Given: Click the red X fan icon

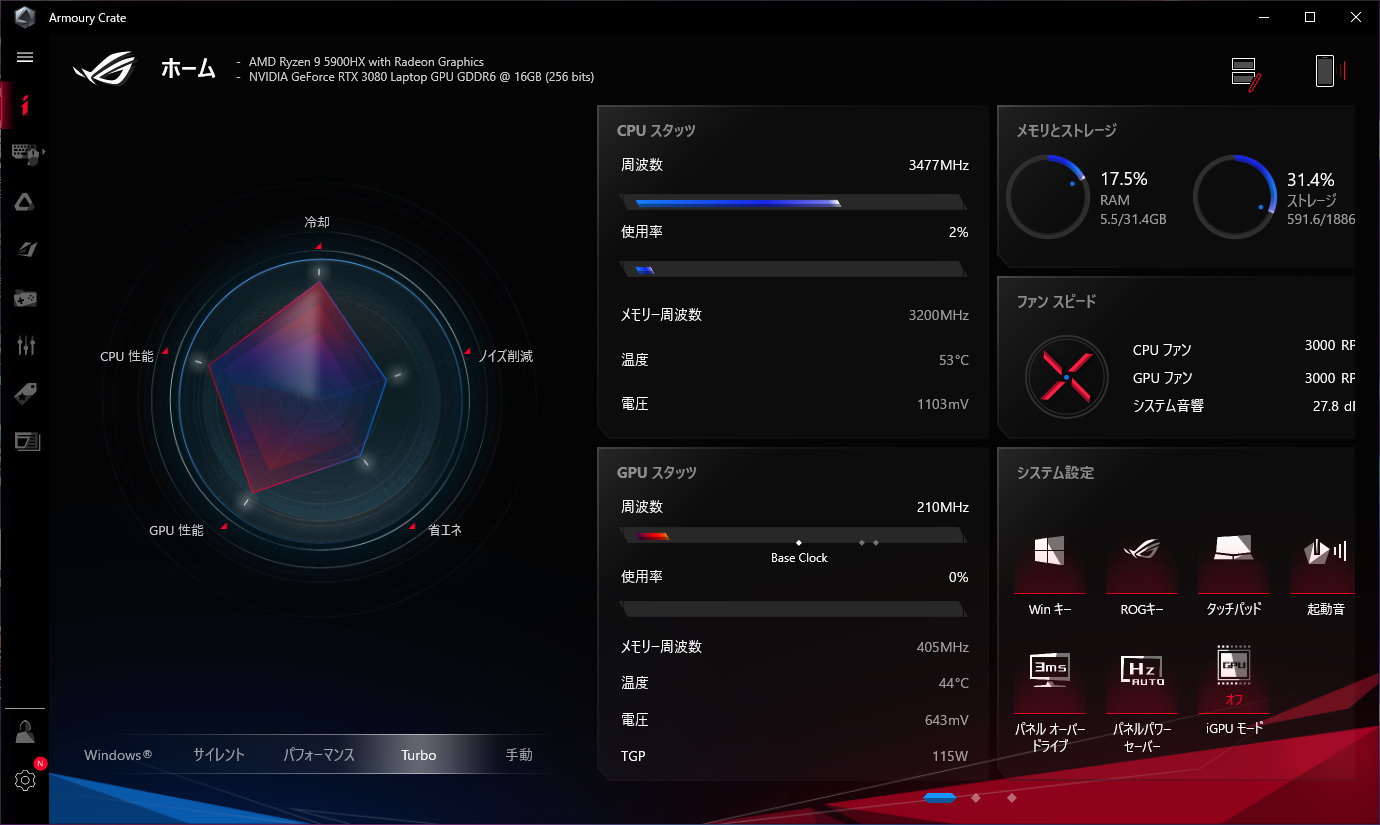Looking at the screenshot, I should click(1067, 377).
